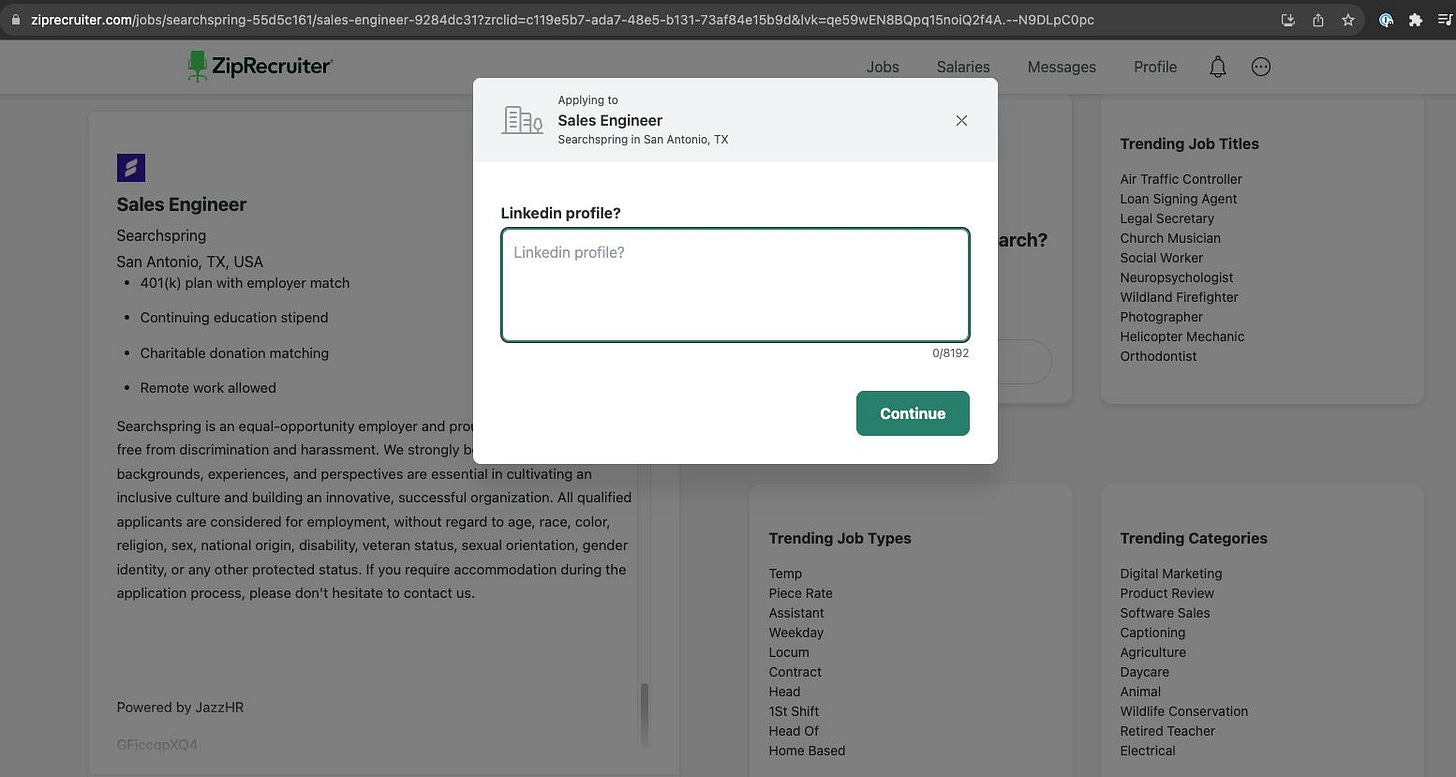Screen dimensions: 1456x777
Task: Open Wildlife Conservation category link
Action: pyautogui.click(x=1184, y=711)
